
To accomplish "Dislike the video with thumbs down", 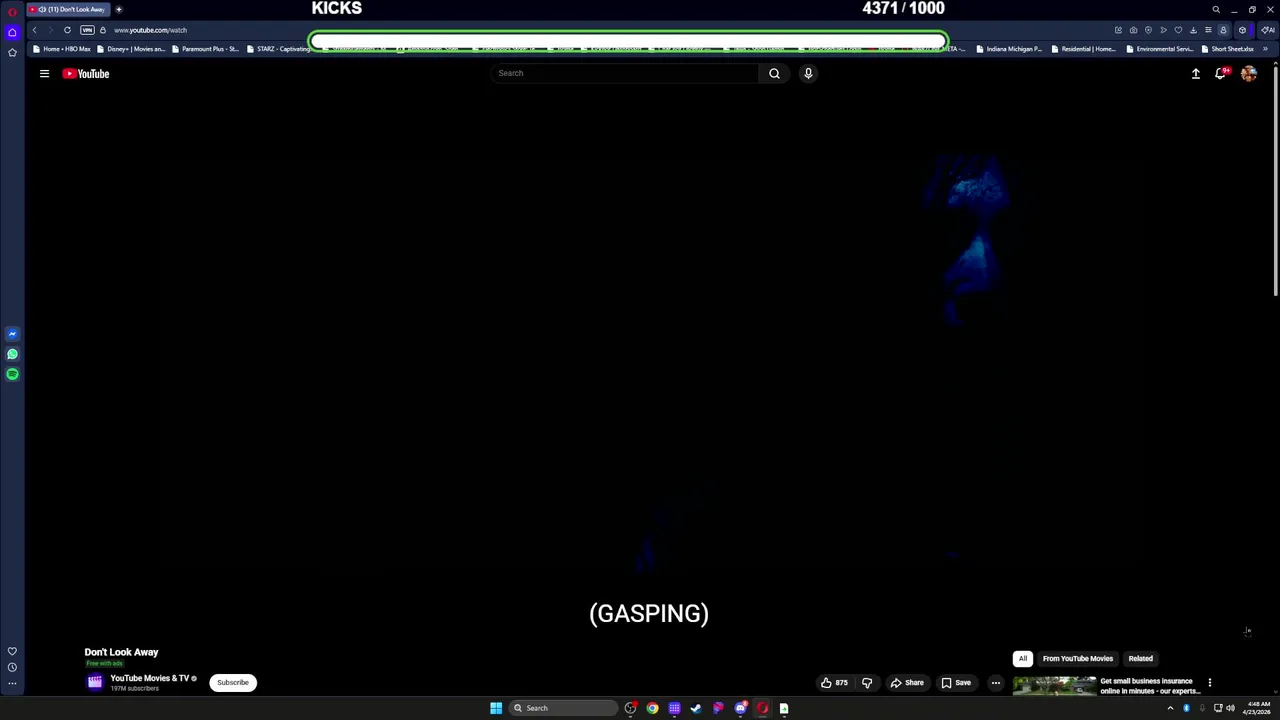I will click(867, 683).
